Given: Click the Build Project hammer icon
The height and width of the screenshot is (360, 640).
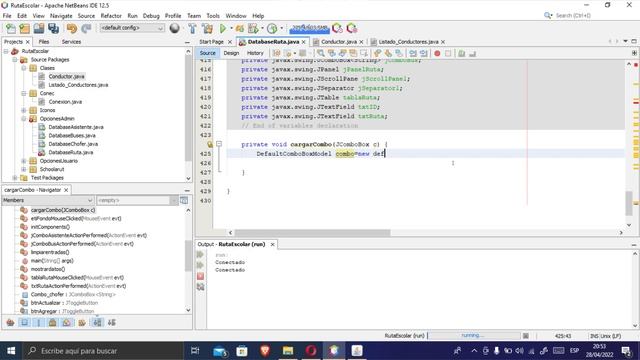Looking at the screenshot, I should tap(192, 29).
